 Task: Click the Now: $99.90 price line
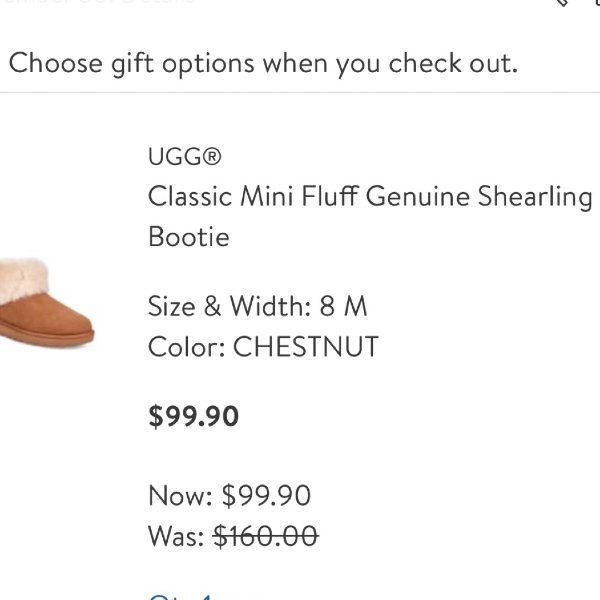pyautogui.click(x=229, y=496)
